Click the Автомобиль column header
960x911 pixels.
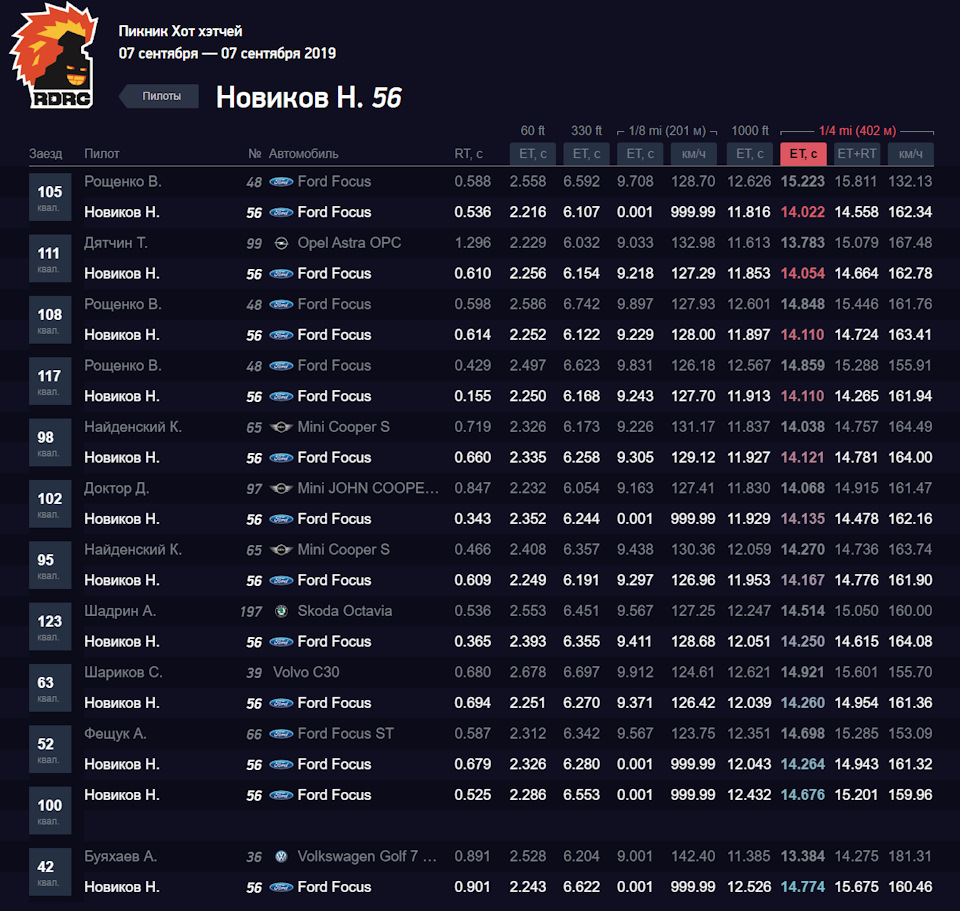[x=303, y=154]
